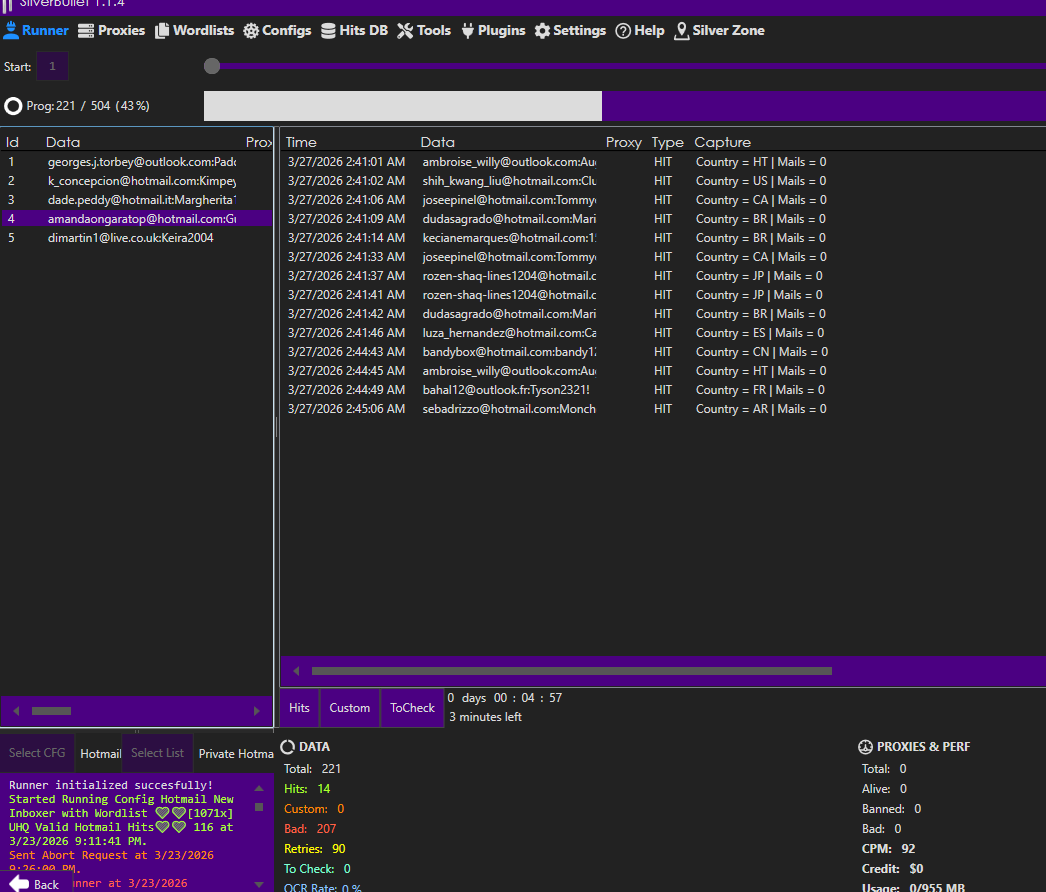Go to Hits DB
This screenshot has width=1046, height=892.
[x=354, y=31]
